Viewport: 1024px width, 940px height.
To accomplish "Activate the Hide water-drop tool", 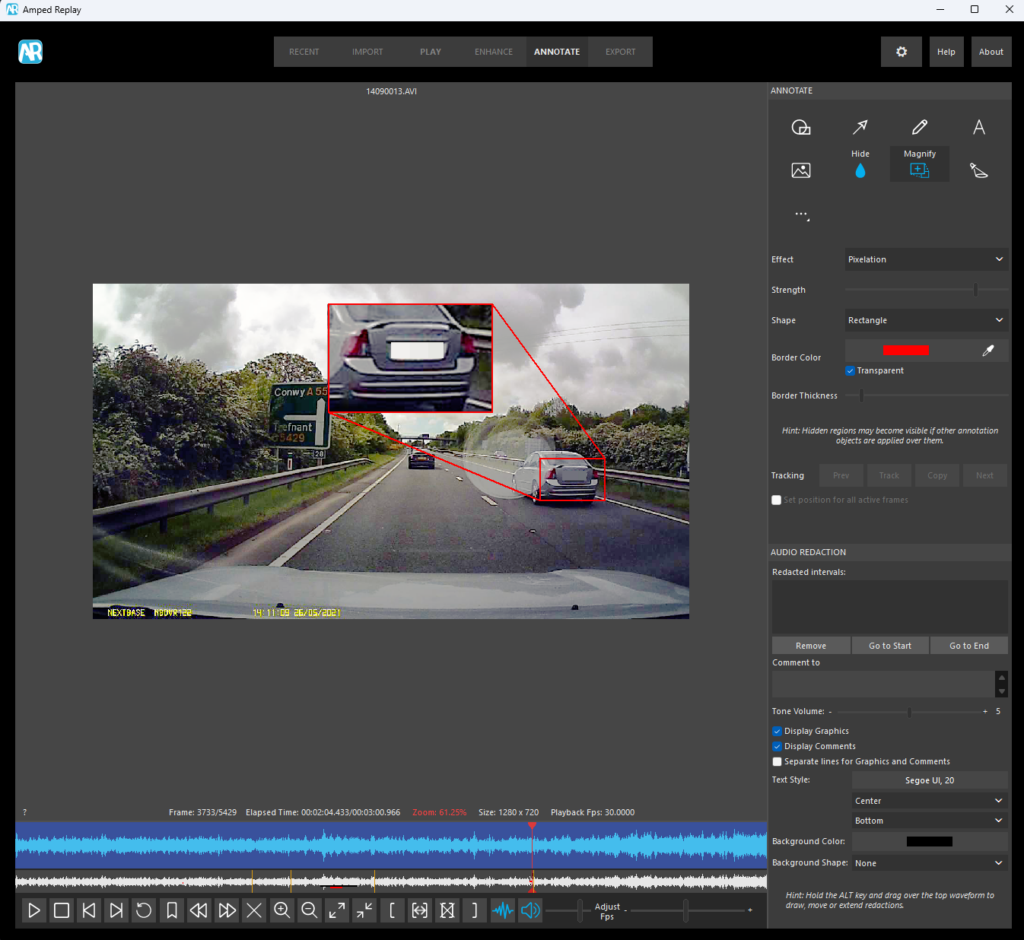I will tap(860, 171).
